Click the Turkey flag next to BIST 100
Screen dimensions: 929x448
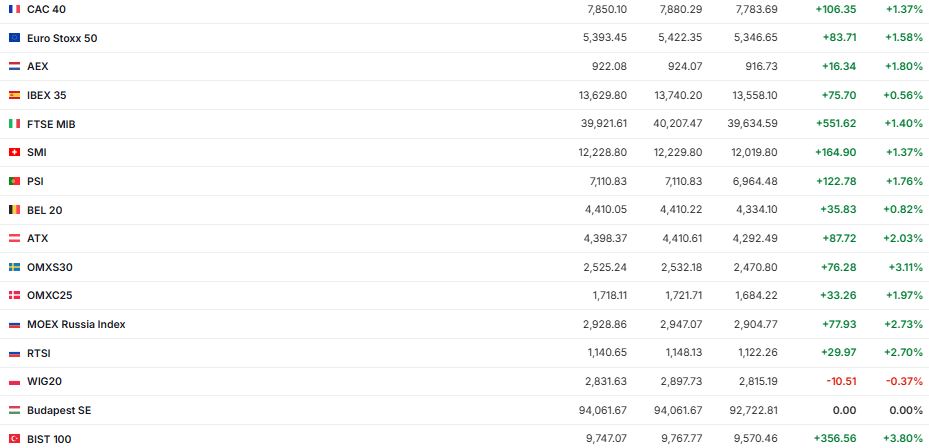click(14, 439)
